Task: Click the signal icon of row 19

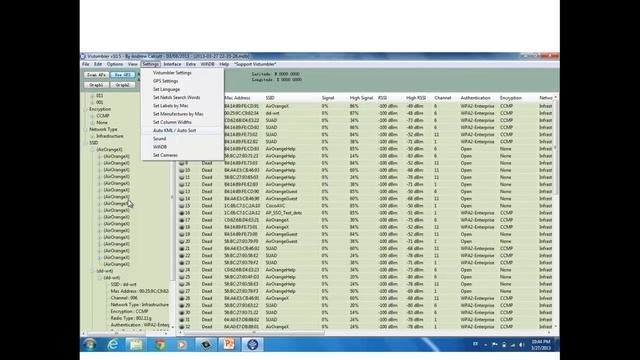Action: 182,234
